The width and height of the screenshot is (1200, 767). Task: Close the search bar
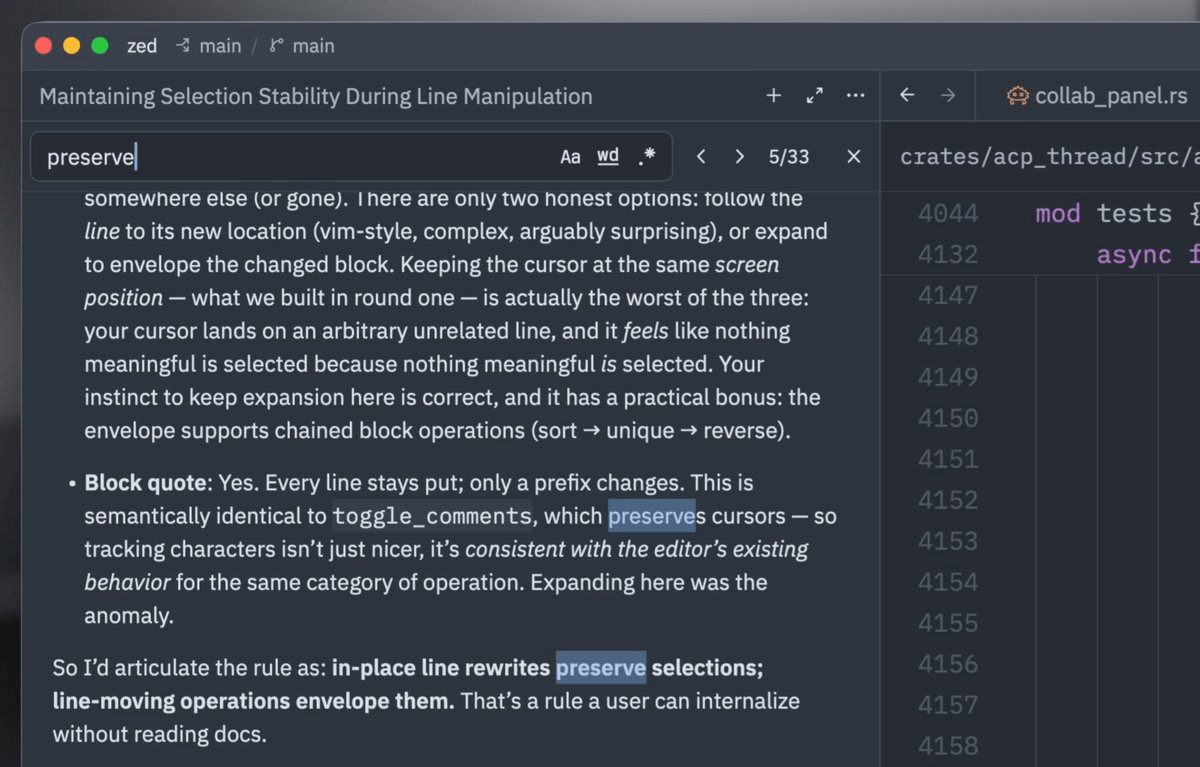pyautogui.click(x=854, y=156)
